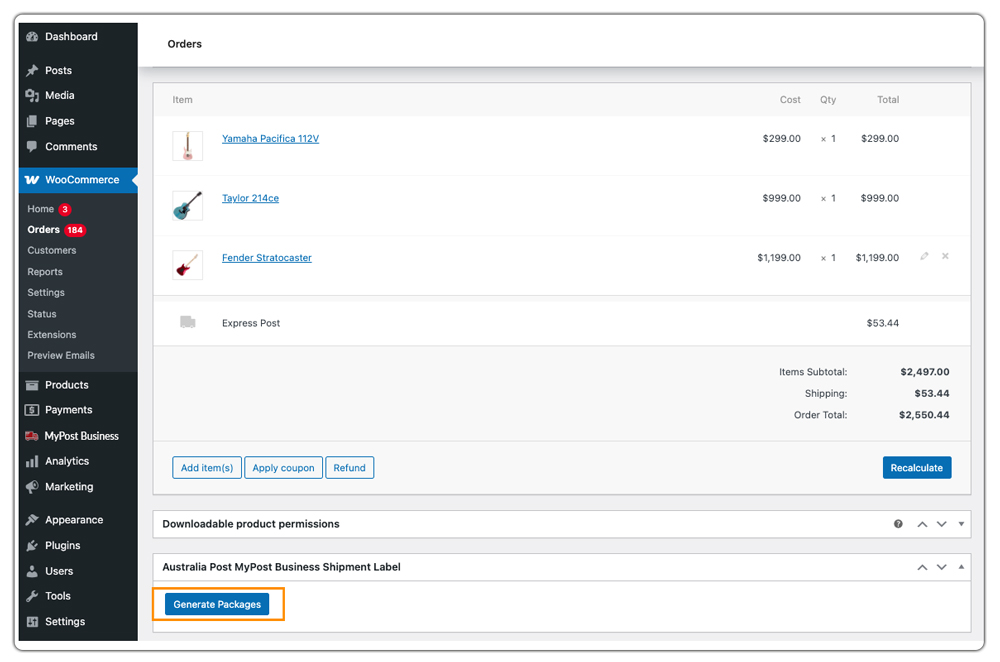Viewport: 1000px width, 662px height.
Task: Click the Express Post shipping truck icon
Action: (x=188, y=322)
